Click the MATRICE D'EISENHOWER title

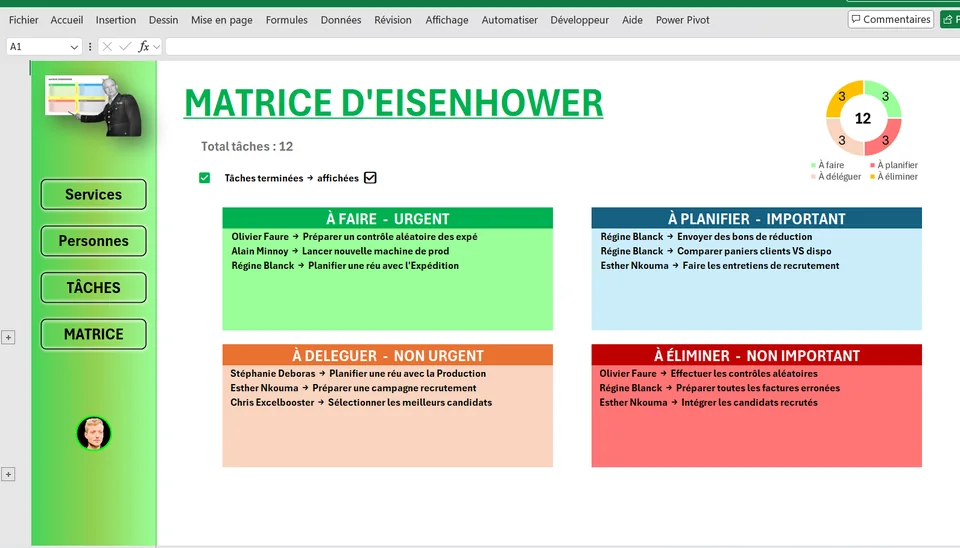click(394, 103)
